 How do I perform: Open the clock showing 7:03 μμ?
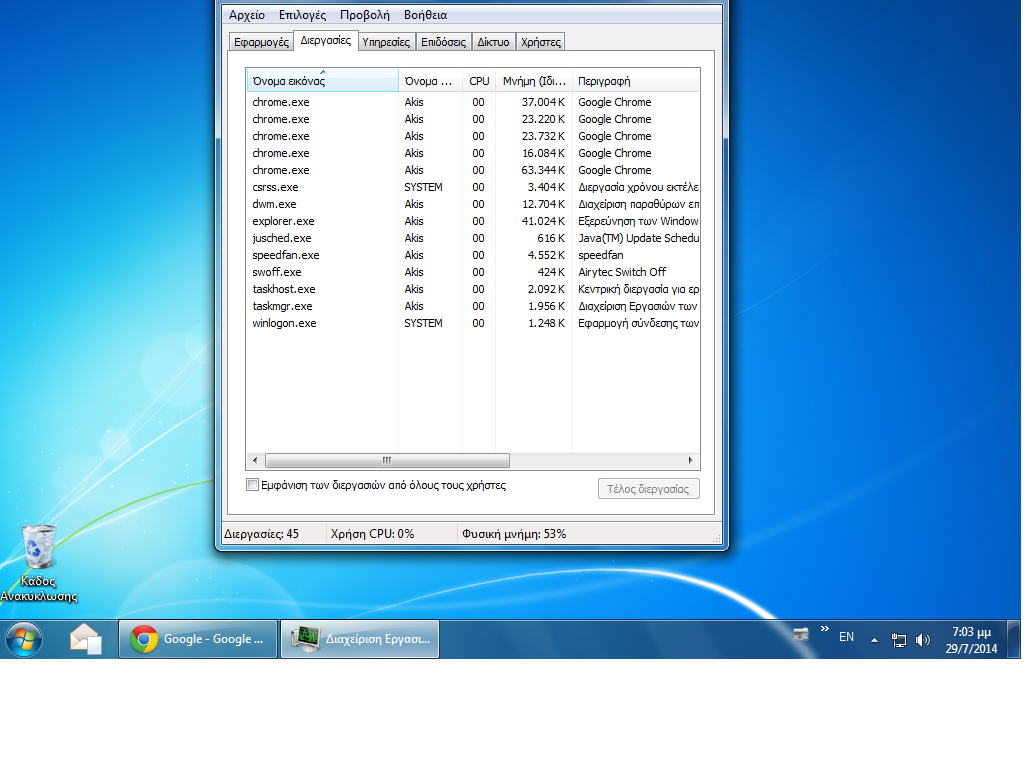coord(971,640)
